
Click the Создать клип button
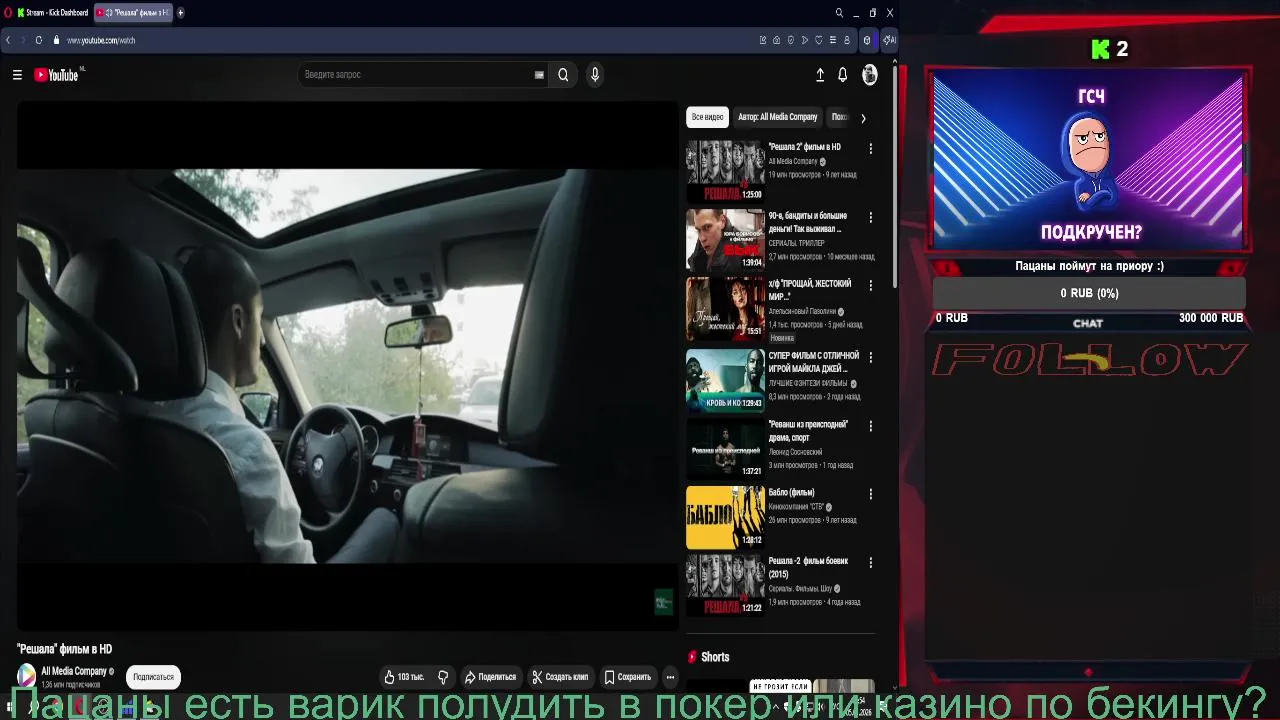[x=559, y=677]
